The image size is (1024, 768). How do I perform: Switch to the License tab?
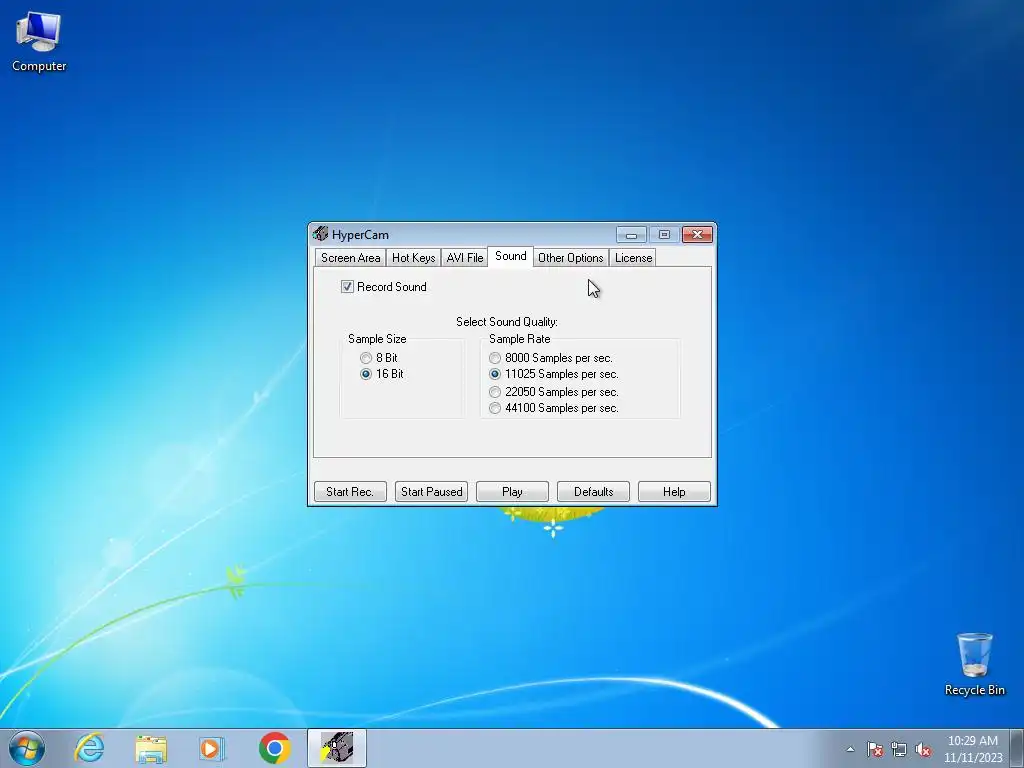pos(633,258)
